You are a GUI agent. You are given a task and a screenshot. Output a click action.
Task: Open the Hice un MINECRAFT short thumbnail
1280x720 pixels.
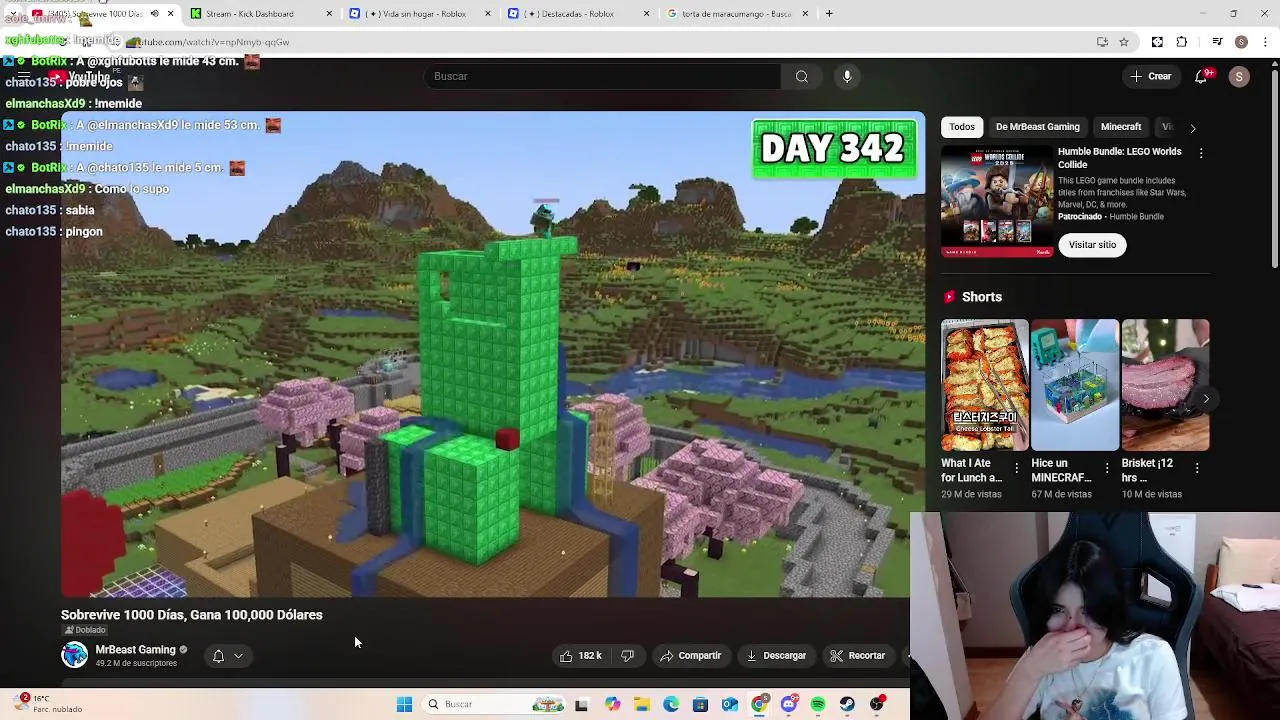point(1075,385)
